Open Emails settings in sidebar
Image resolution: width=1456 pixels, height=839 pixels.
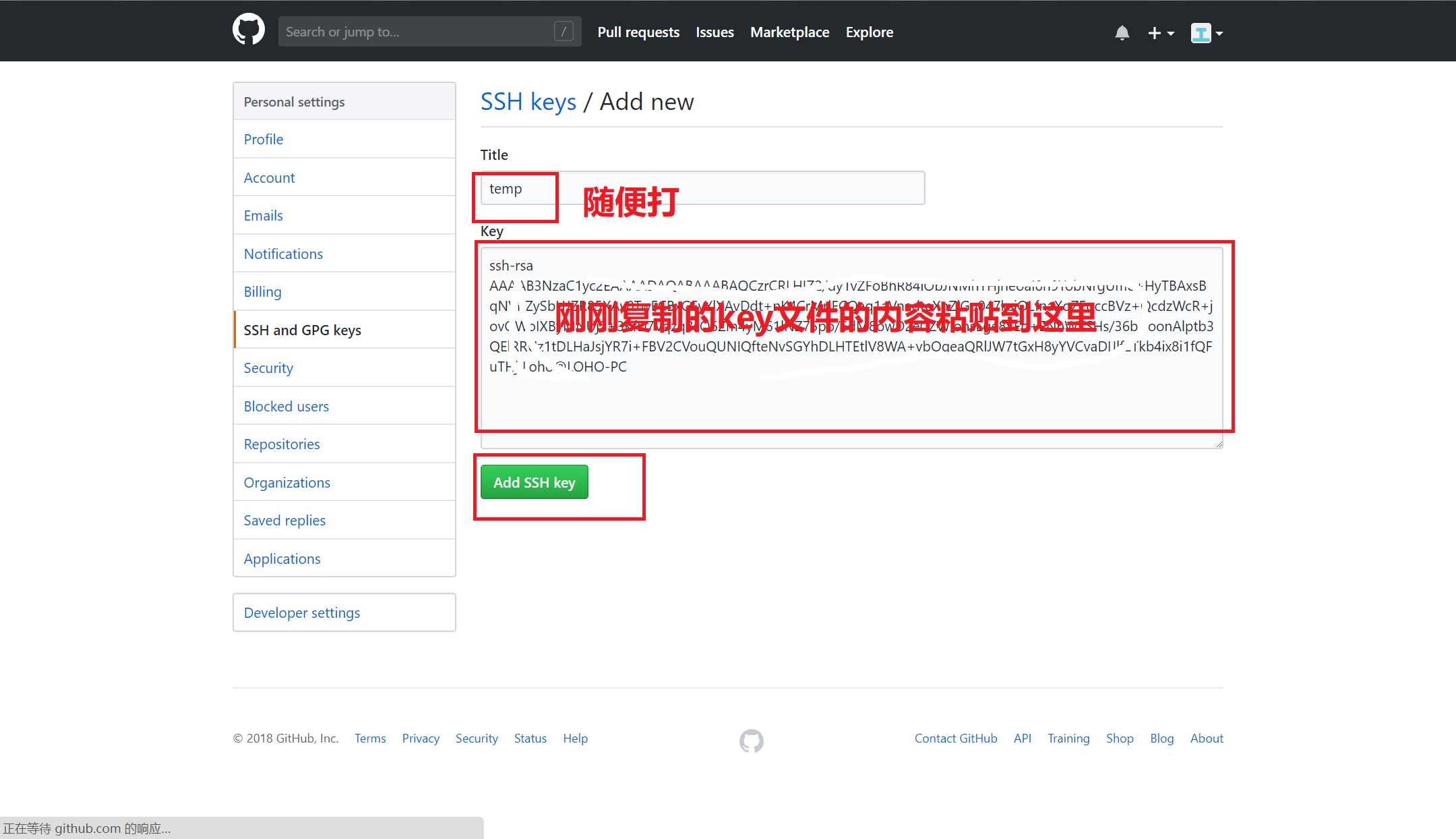point(264,215)
